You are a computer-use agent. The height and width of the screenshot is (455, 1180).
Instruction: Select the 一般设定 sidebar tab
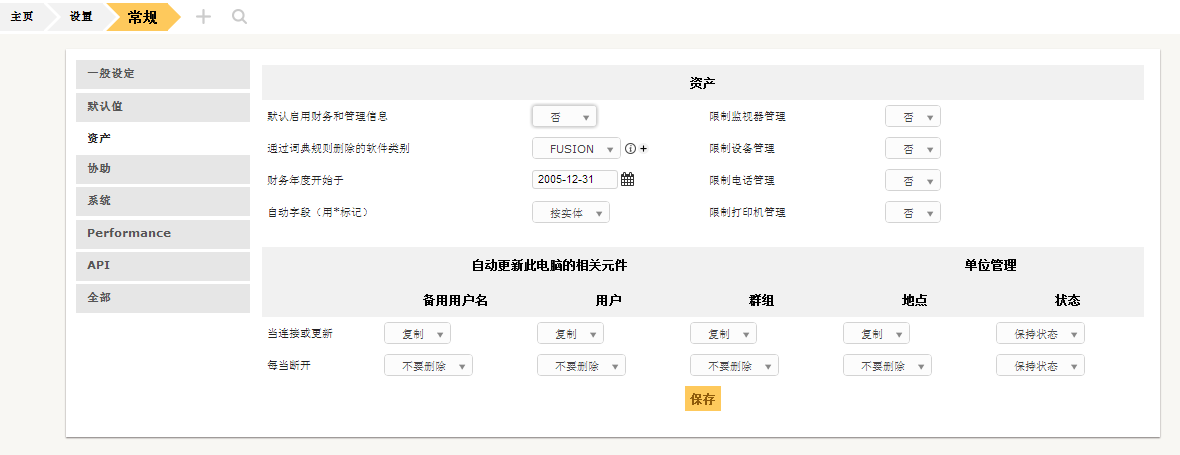click(x=162, y=74)
